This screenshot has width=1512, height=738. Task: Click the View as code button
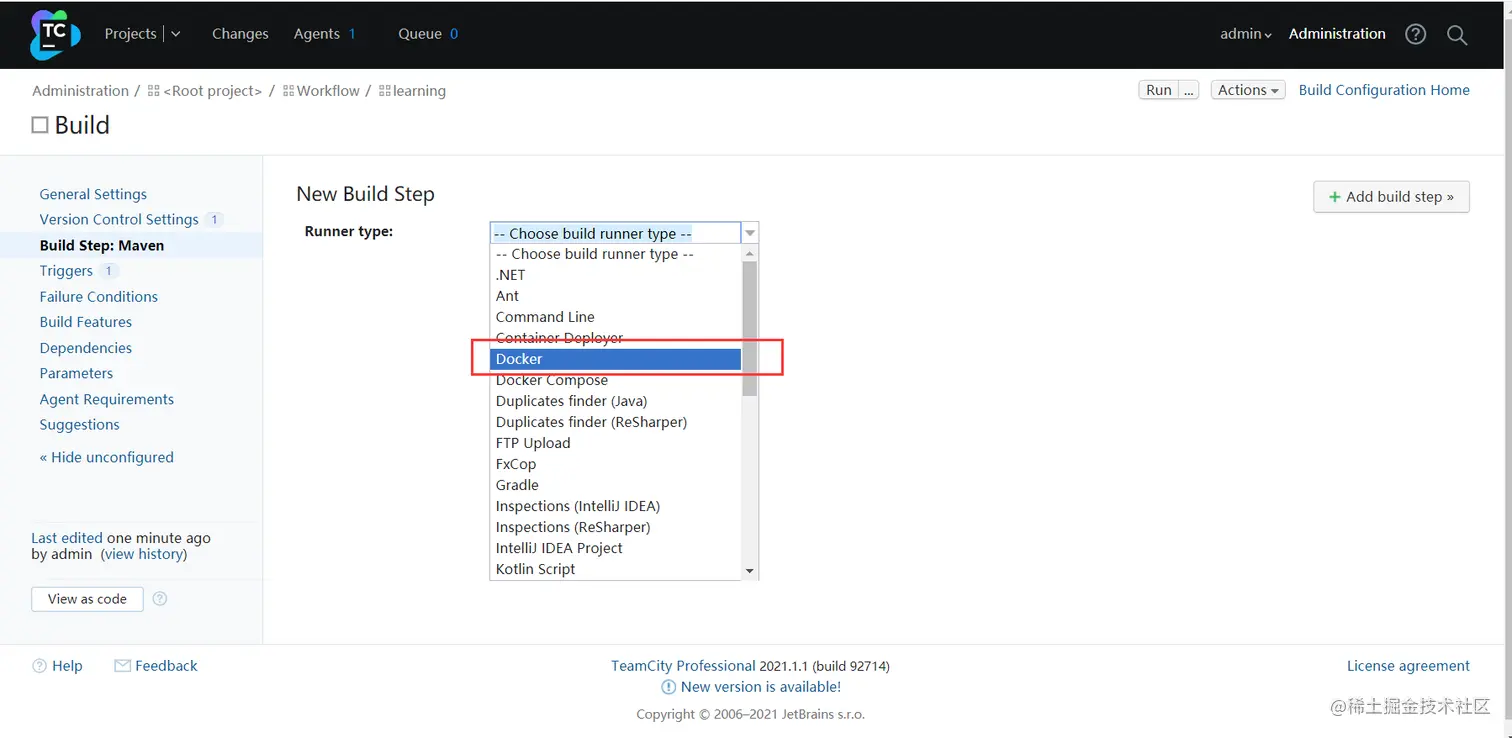(x=87, y=599)
